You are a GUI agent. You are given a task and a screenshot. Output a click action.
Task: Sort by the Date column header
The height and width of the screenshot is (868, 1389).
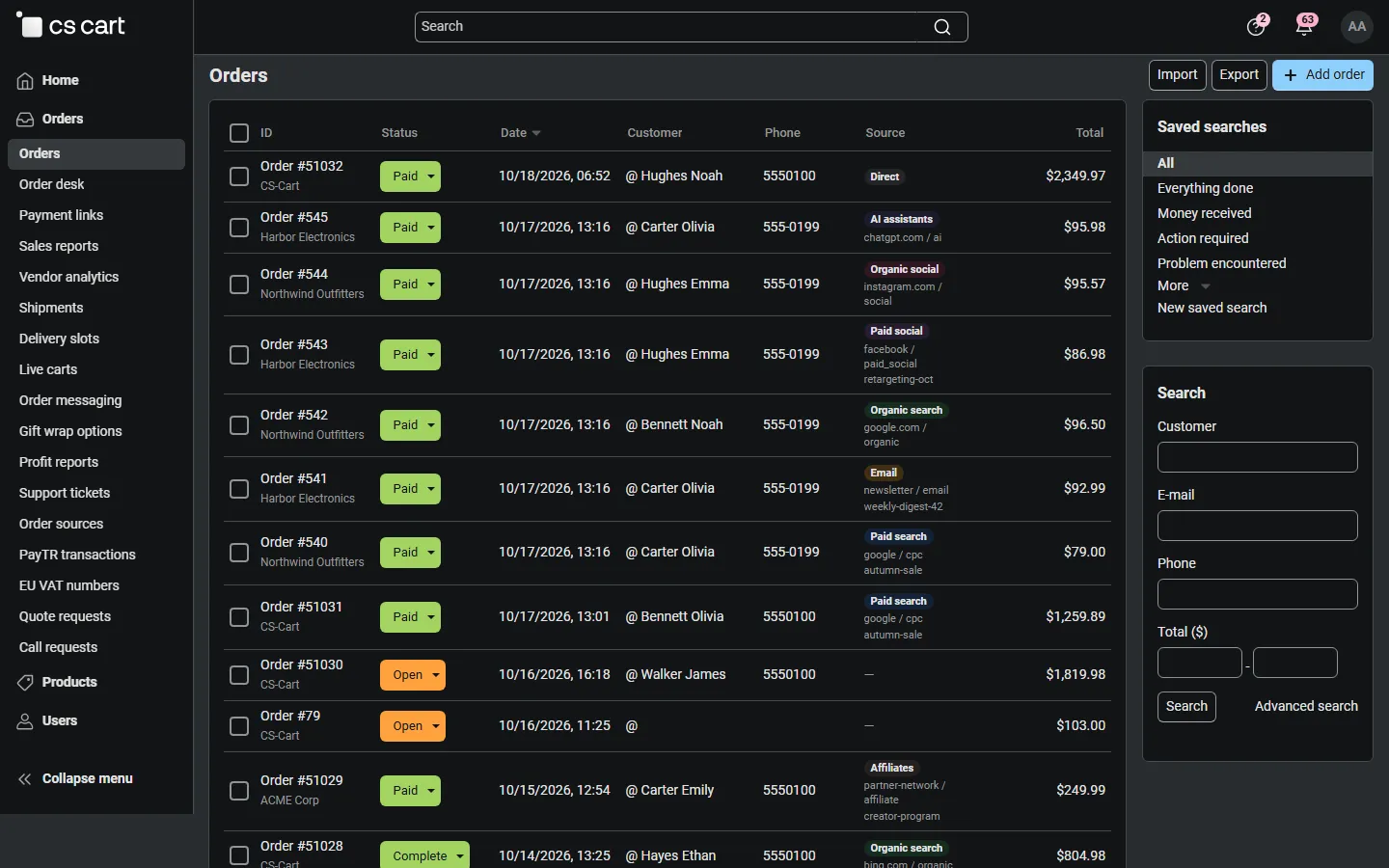pos(520,133)
